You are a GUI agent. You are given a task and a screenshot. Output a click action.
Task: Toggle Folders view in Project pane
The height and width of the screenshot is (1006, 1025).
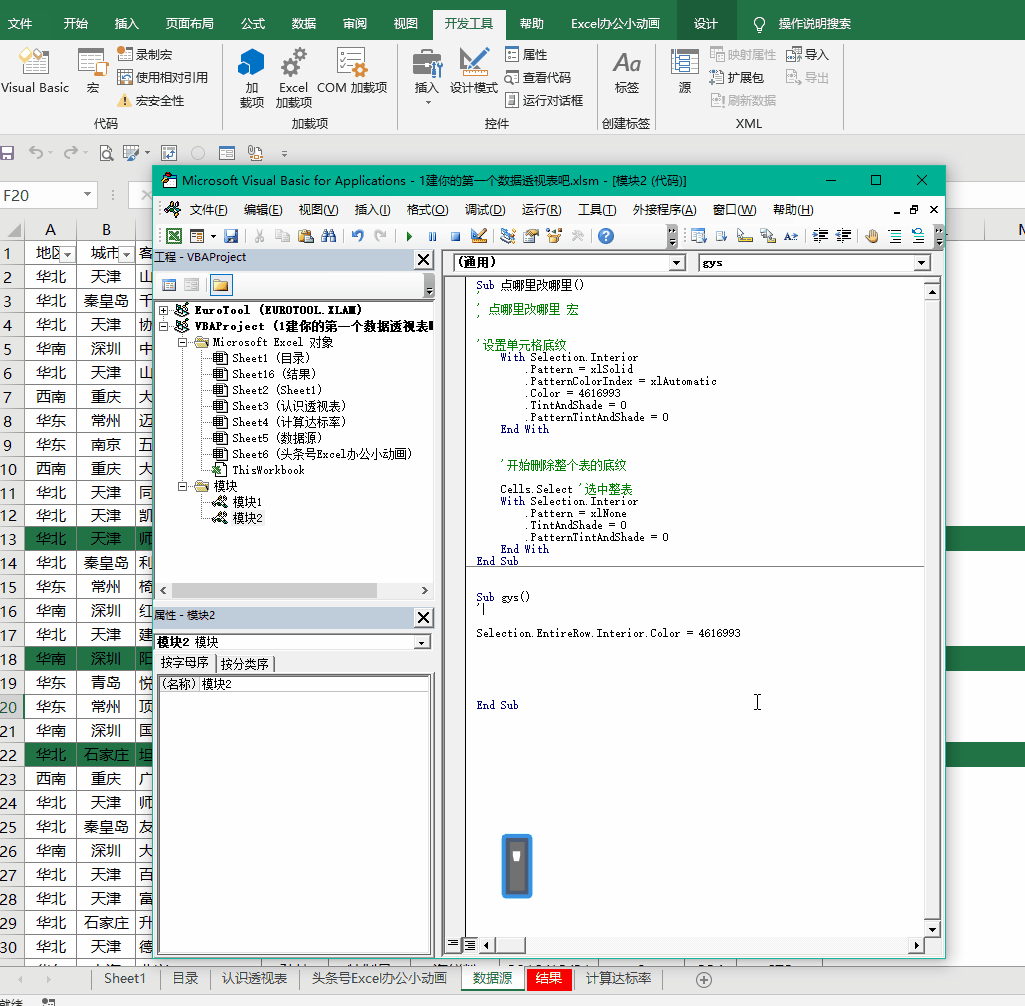pos(220,285)
